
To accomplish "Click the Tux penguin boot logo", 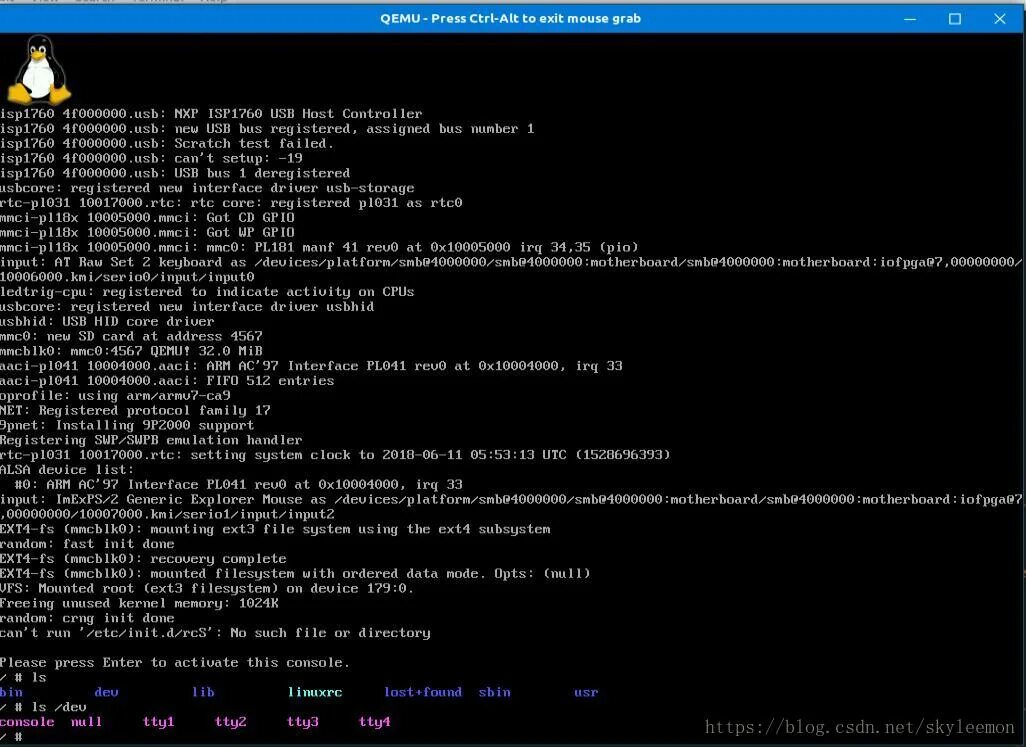I will coord(38,68).
